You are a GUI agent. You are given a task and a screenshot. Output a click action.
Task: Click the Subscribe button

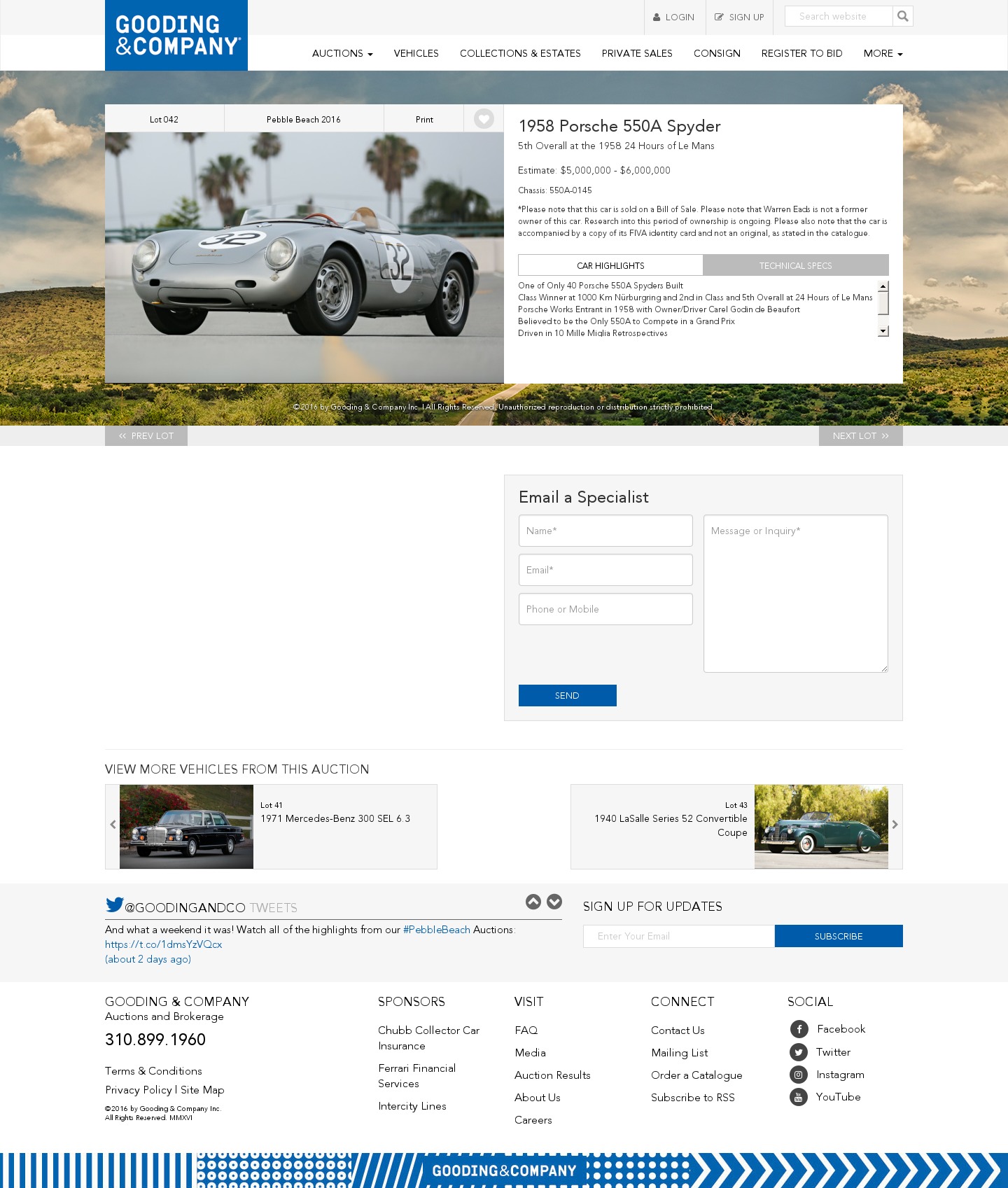839,936
